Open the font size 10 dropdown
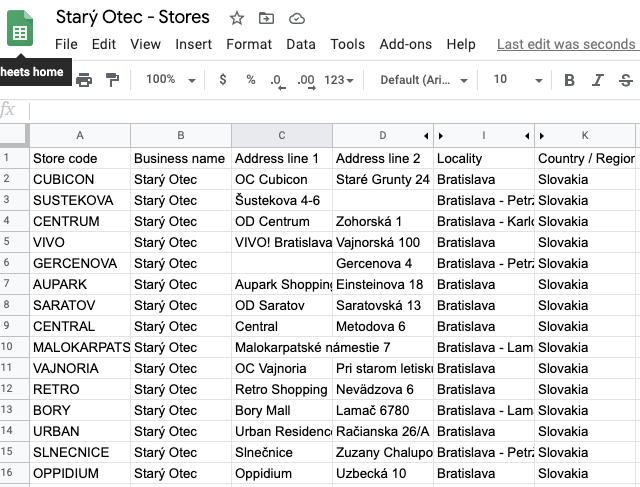 (518, 80)
